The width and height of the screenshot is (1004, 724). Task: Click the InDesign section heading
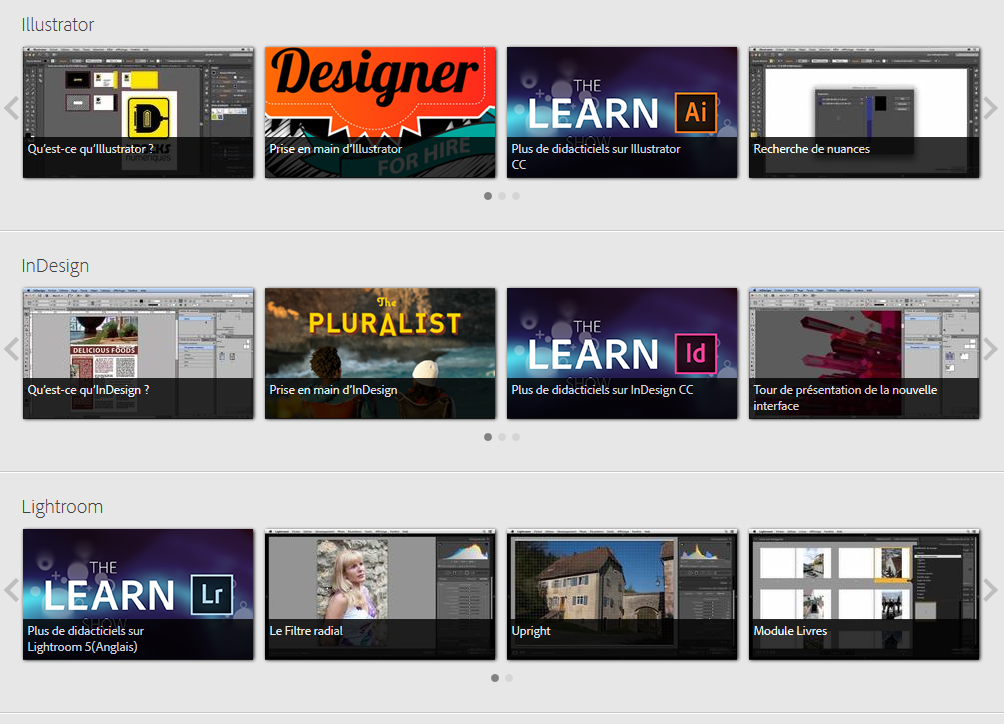pos(55,266)
